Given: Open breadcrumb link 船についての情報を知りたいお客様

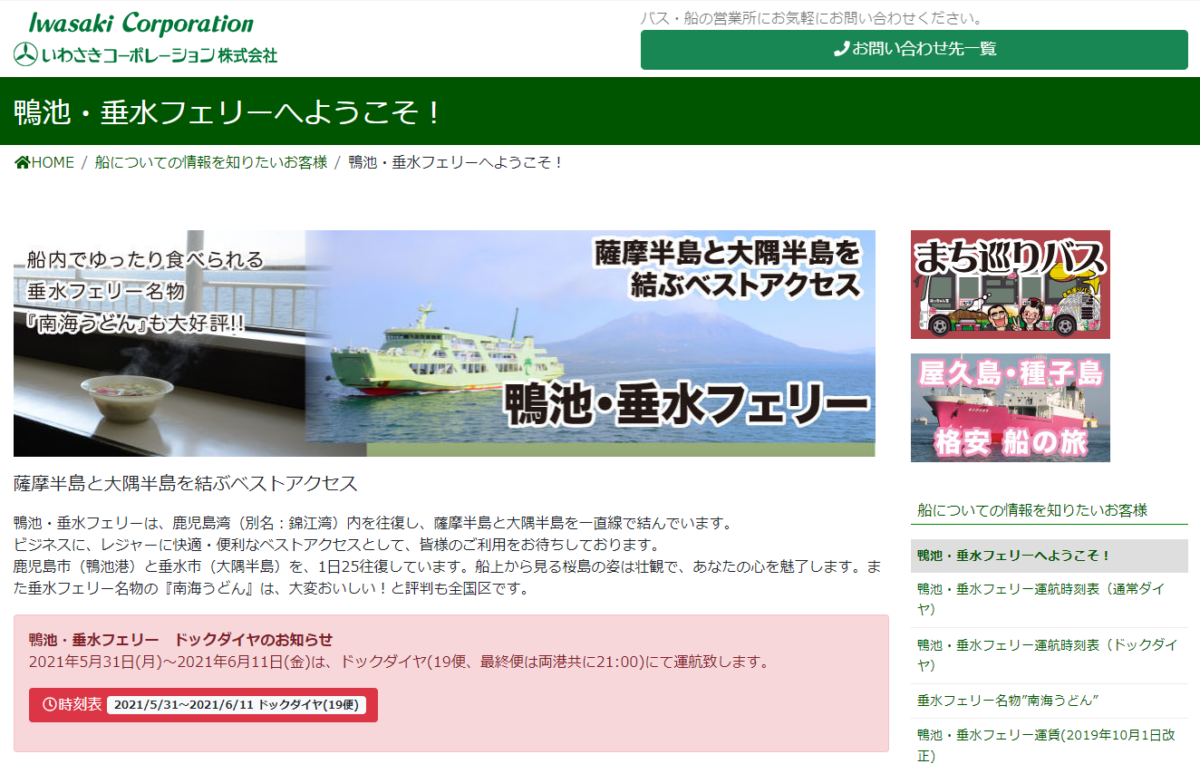Looking at the screenshot, I should click(x=211, y=162).
